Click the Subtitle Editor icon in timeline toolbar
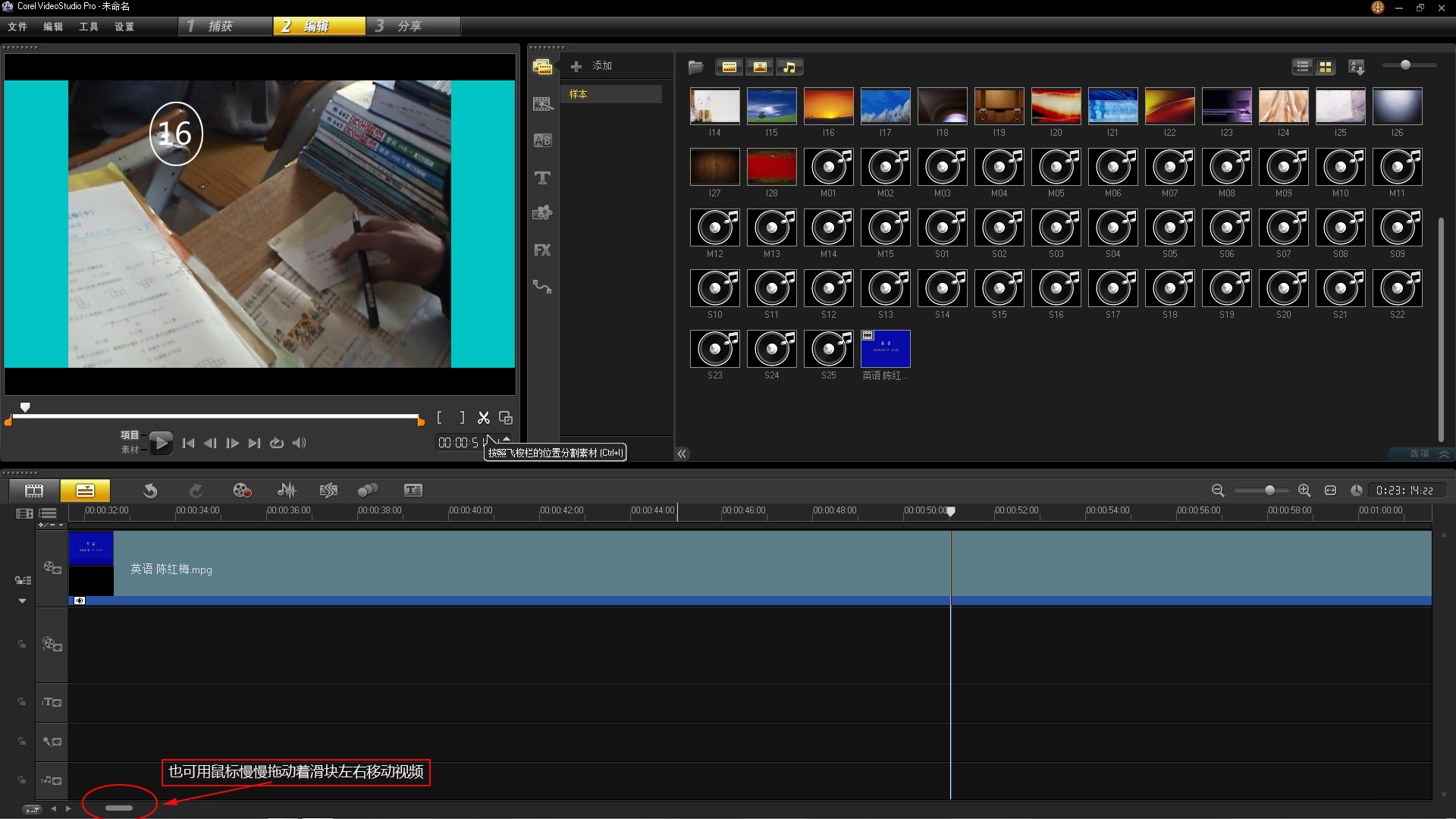 pyautogui.click(x=413, y=491)
